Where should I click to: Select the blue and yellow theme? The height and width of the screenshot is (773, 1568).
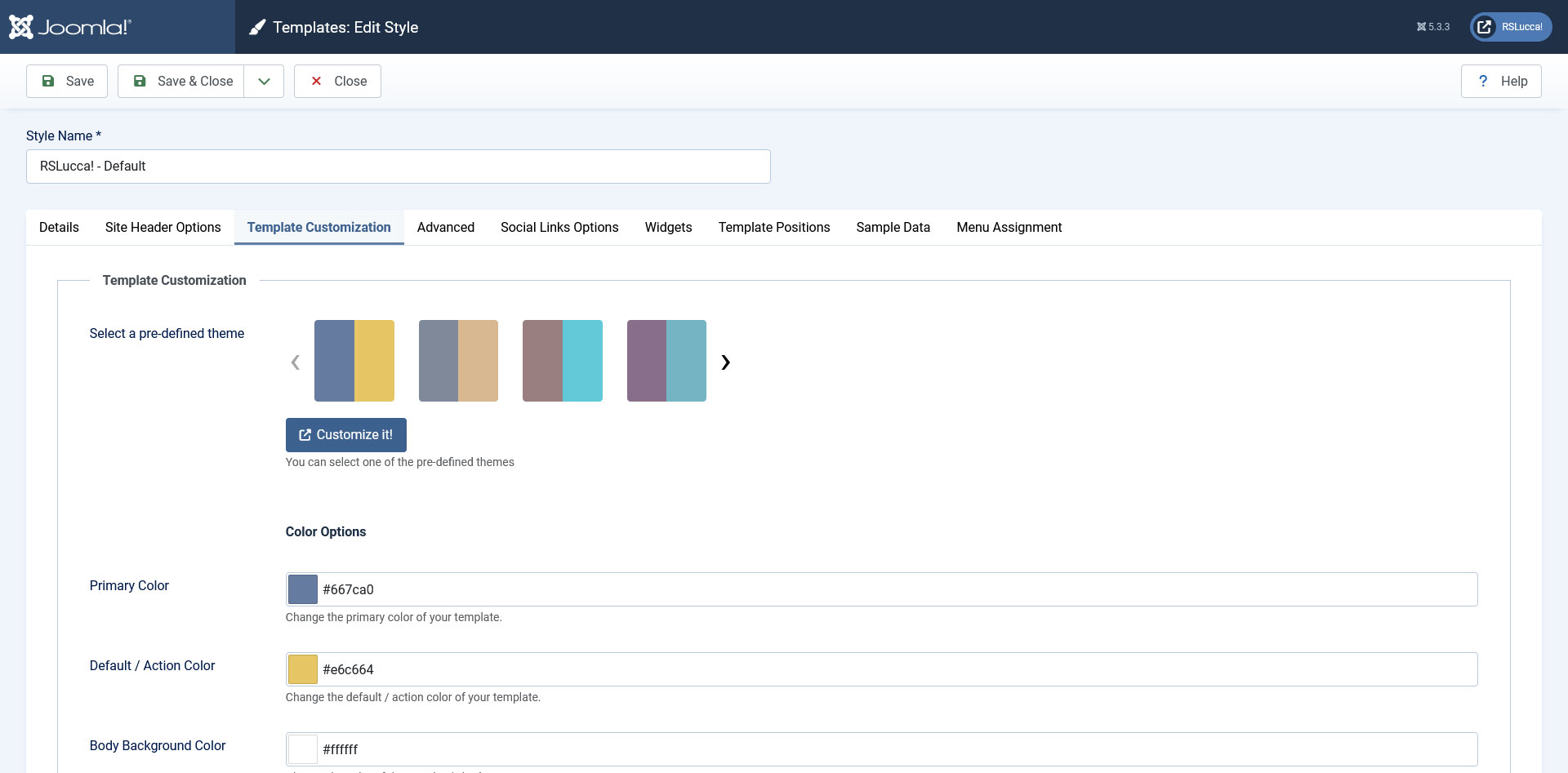(354, 361)
